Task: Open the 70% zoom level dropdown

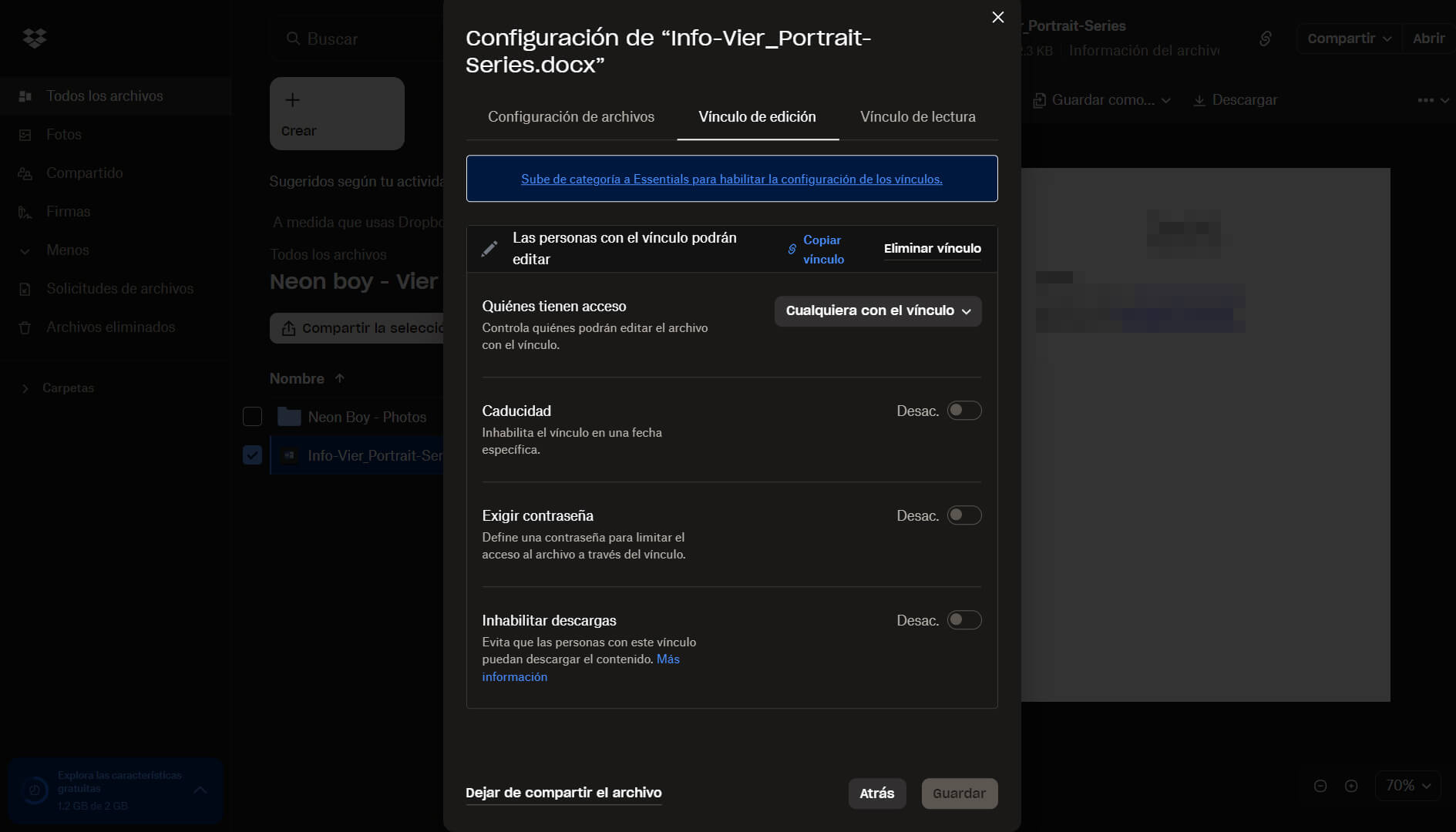Action: (1407, 786)
